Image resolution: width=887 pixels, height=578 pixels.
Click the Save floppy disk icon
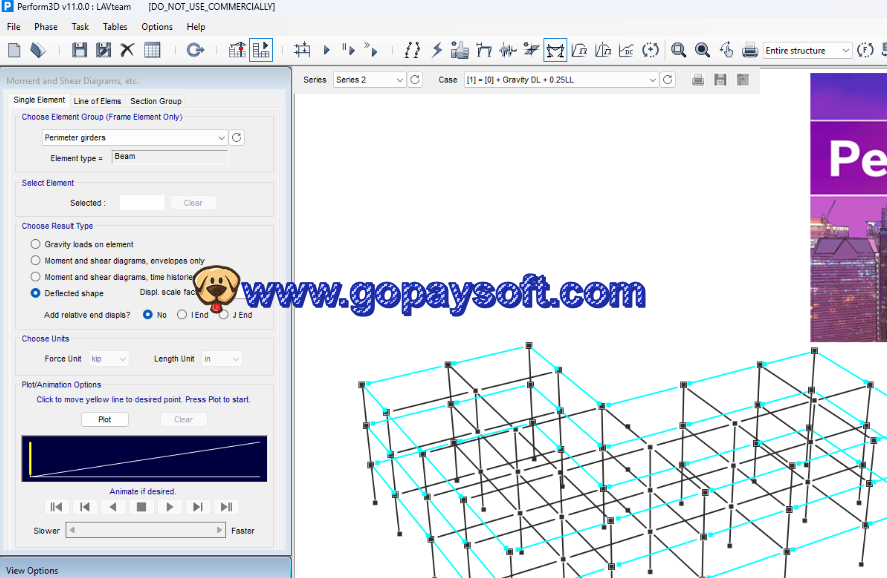click(80, 50)
